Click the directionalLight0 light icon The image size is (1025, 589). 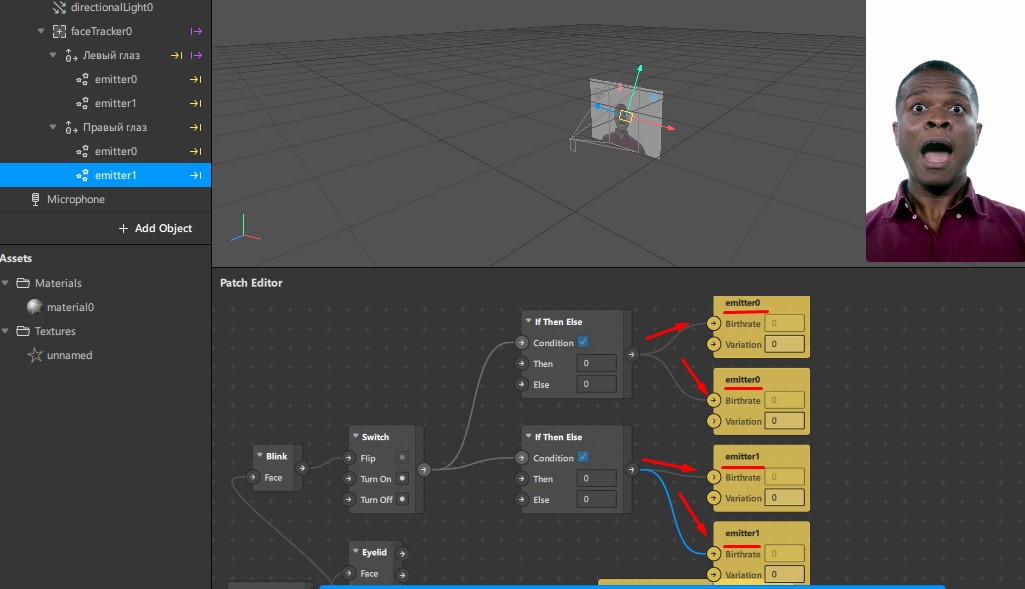coord(59,7)
